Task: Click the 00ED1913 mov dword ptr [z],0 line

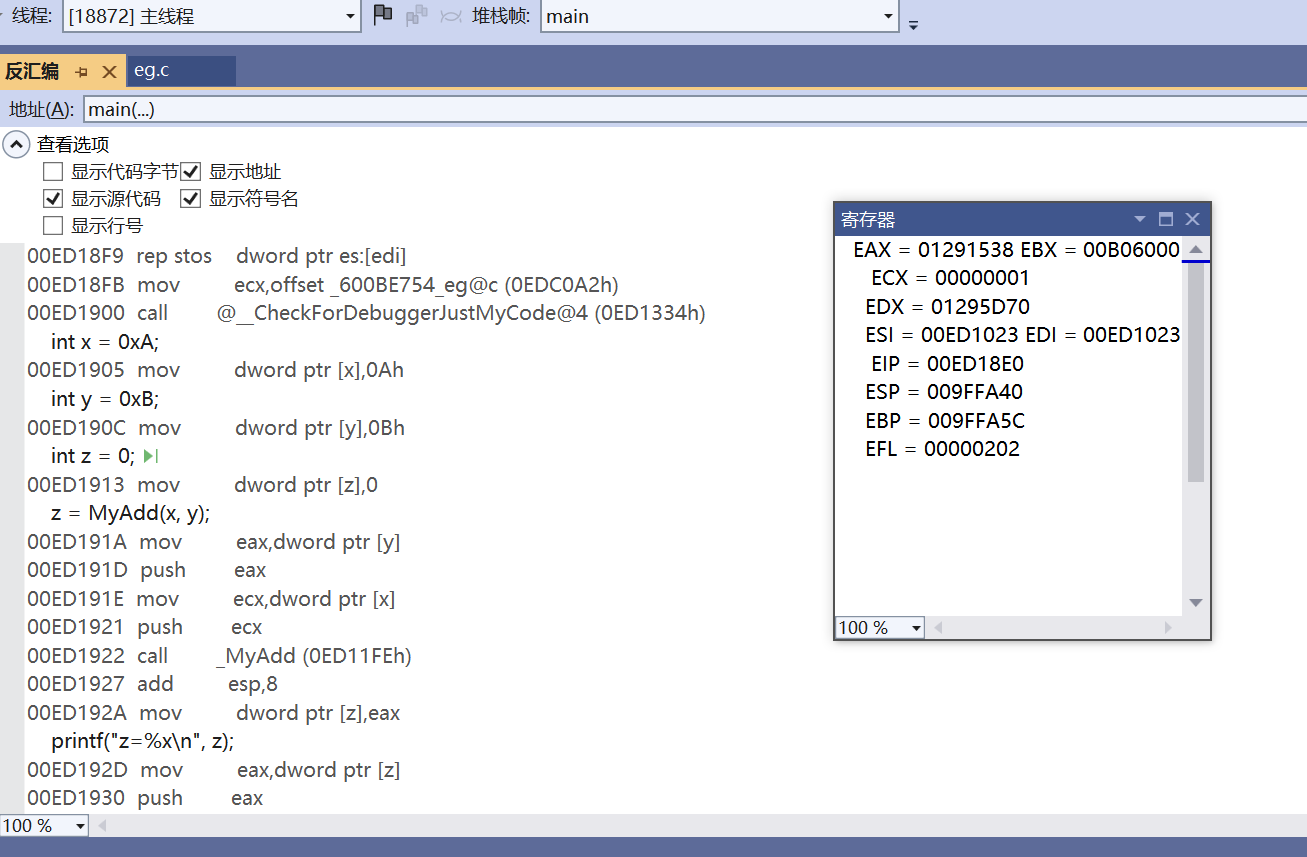Action: point(203,485)
